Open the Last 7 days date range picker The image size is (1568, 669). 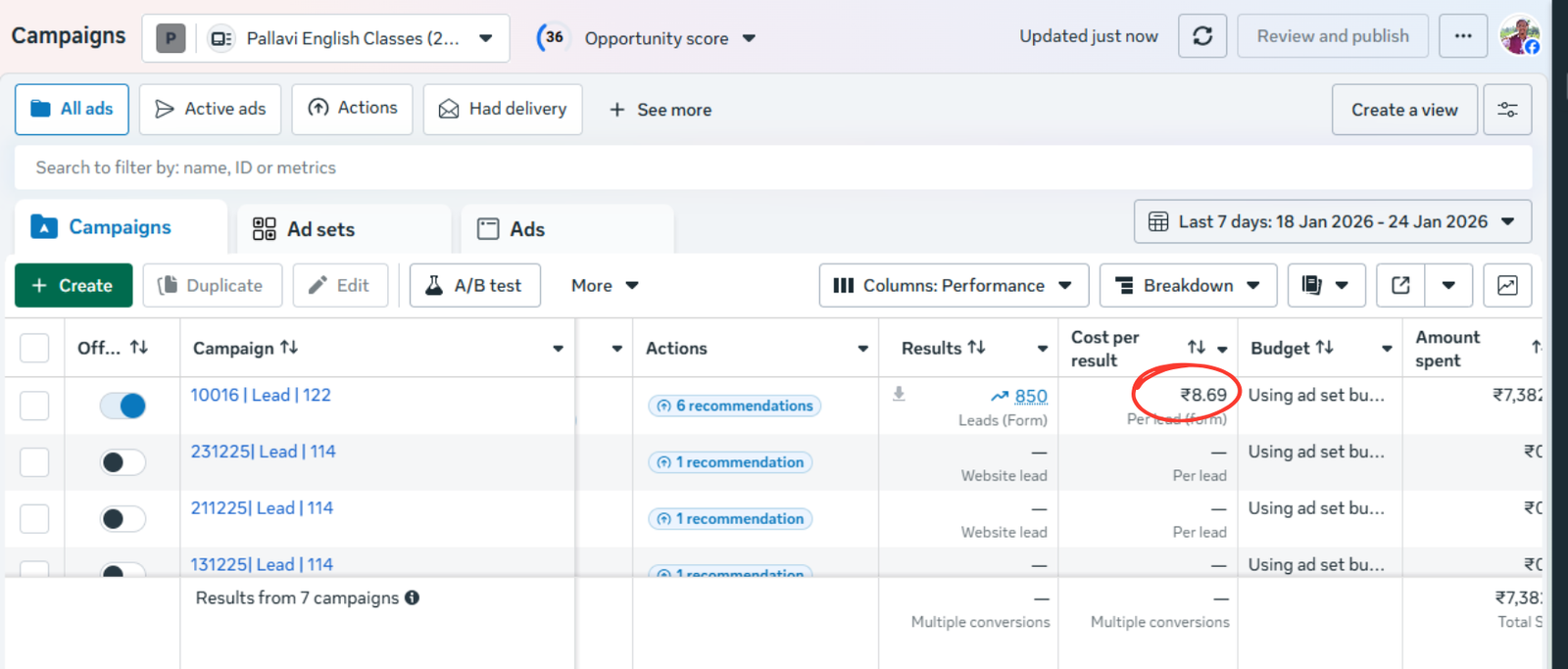1333,221
